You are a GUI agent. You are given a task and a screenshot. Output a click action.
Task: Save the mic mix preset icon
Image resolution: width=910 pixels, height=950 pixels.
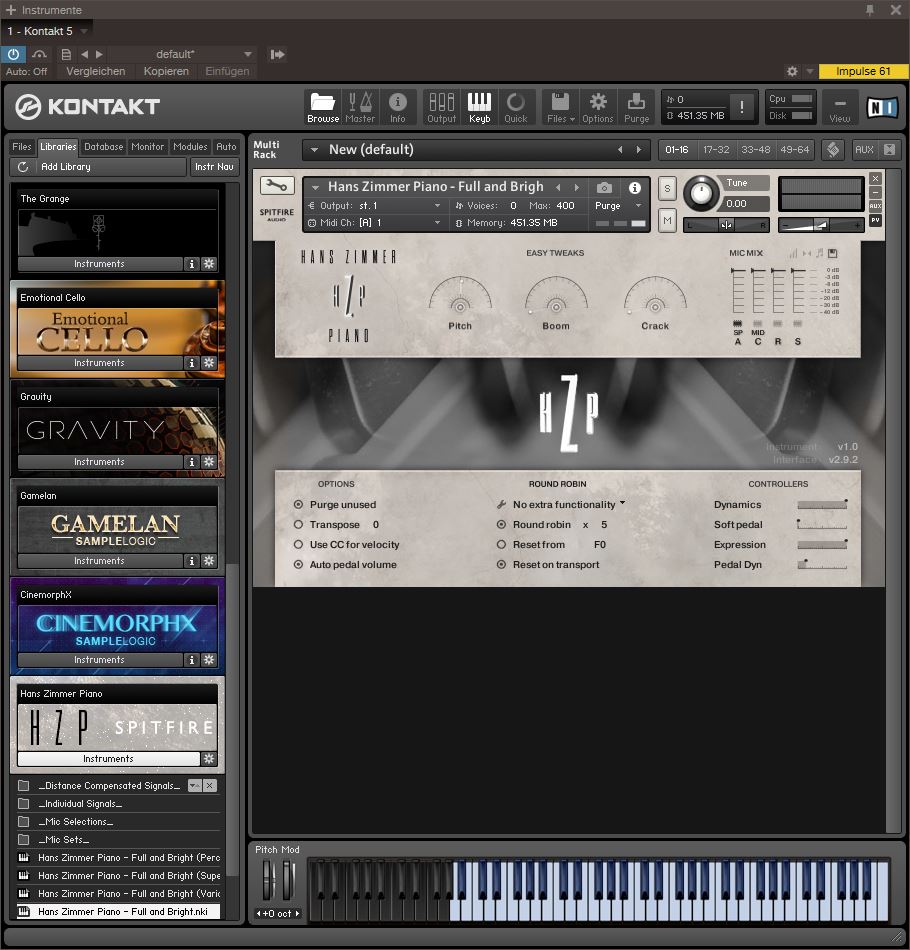[x=832, y=253]
